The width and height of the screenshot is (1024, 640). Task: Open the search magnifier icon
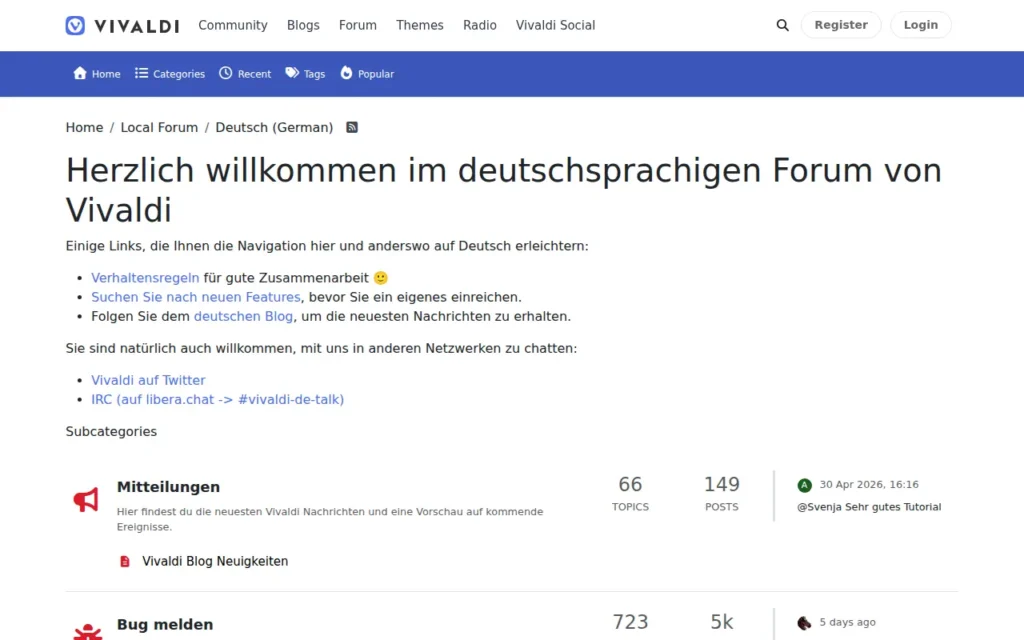[x=782, y=25]
